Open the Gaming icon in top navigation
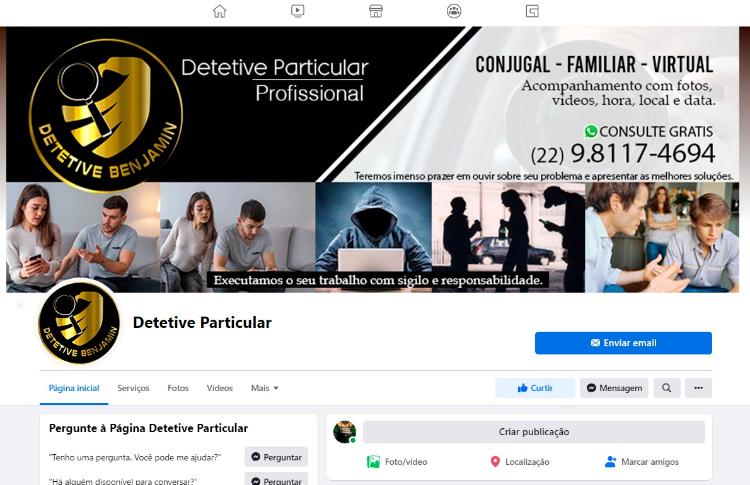This screenshot has width=750, height=485. click(x=532, y=11)
